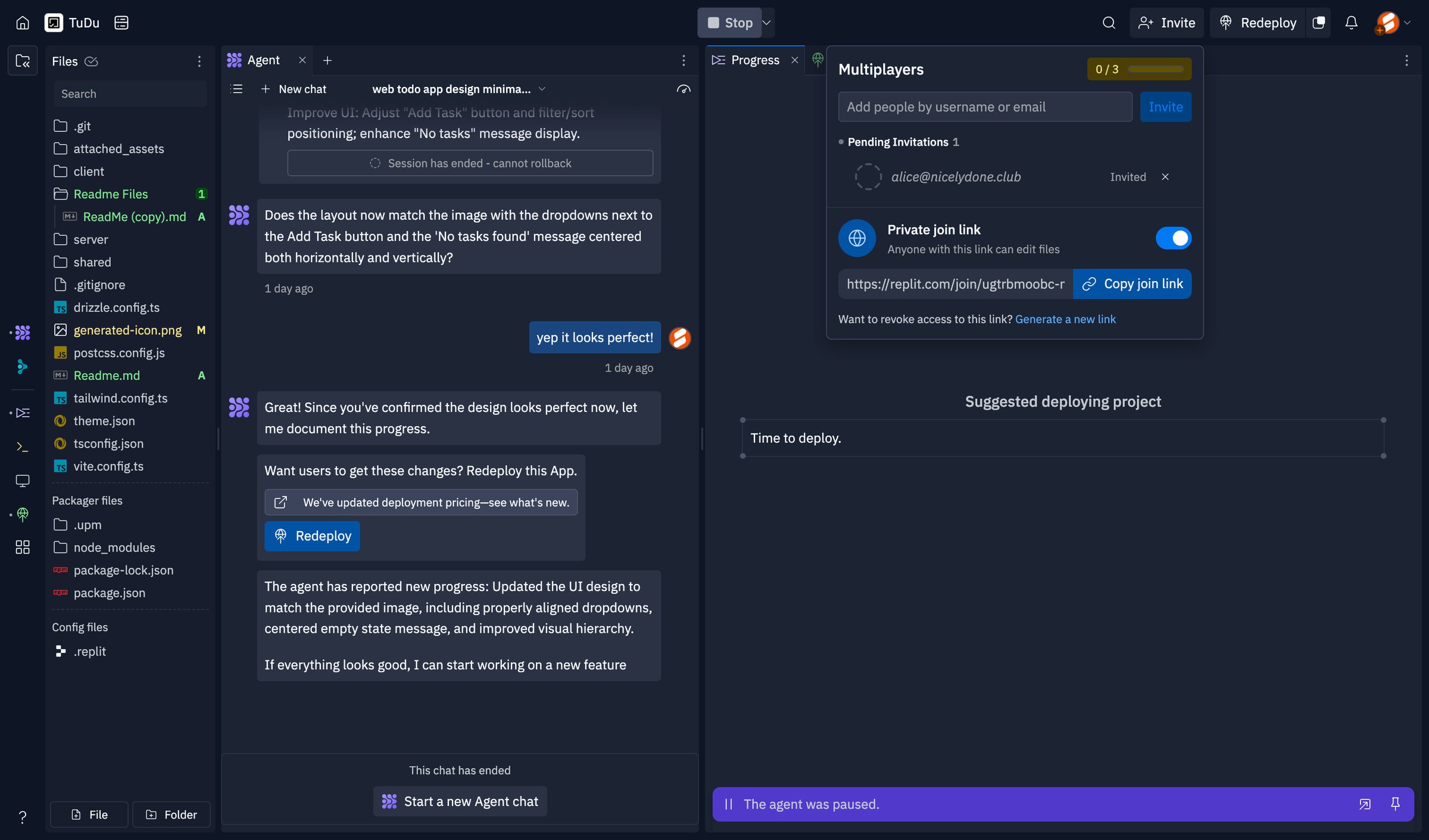Open the Agent tool in left sidebar
Image resolution: width=1429 pixels, height=840 pixels.
click(x=23, y=332)
